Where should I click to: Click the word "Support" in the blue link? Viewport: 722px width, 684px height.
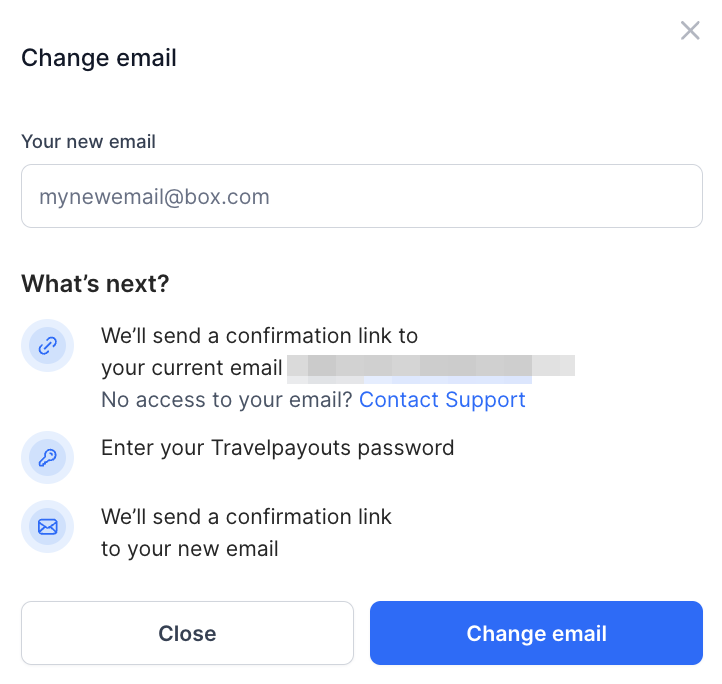[485, 399]
